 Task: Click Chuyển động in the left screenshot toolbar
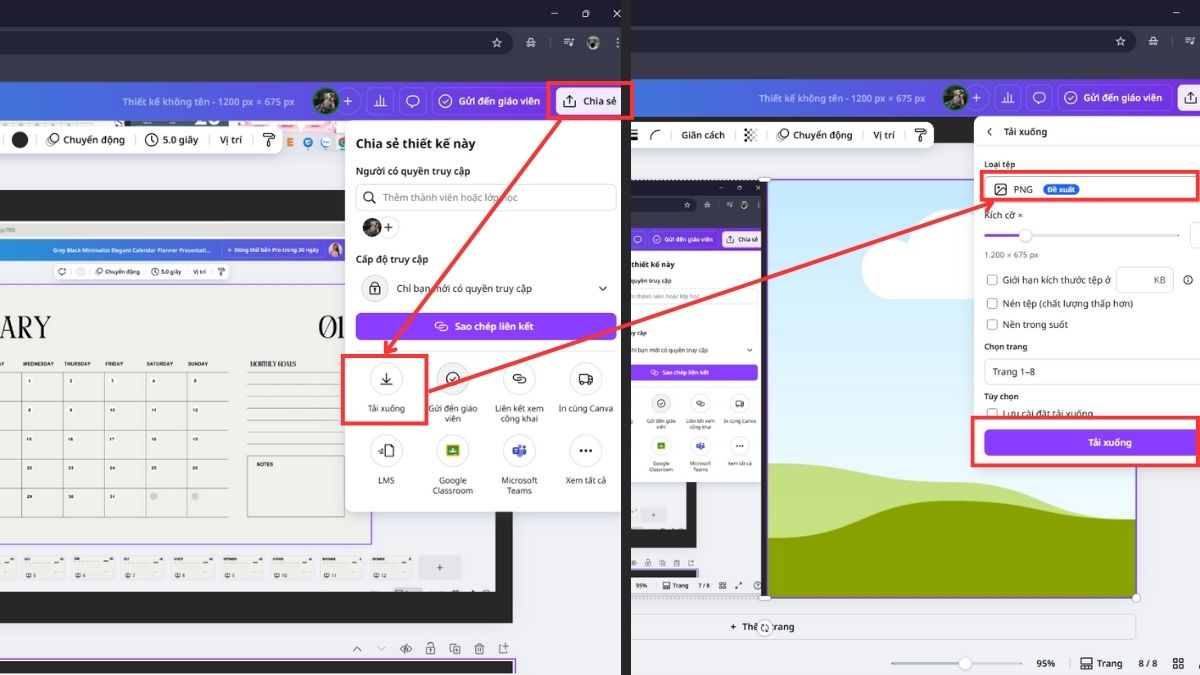click(x=86, y=140)
